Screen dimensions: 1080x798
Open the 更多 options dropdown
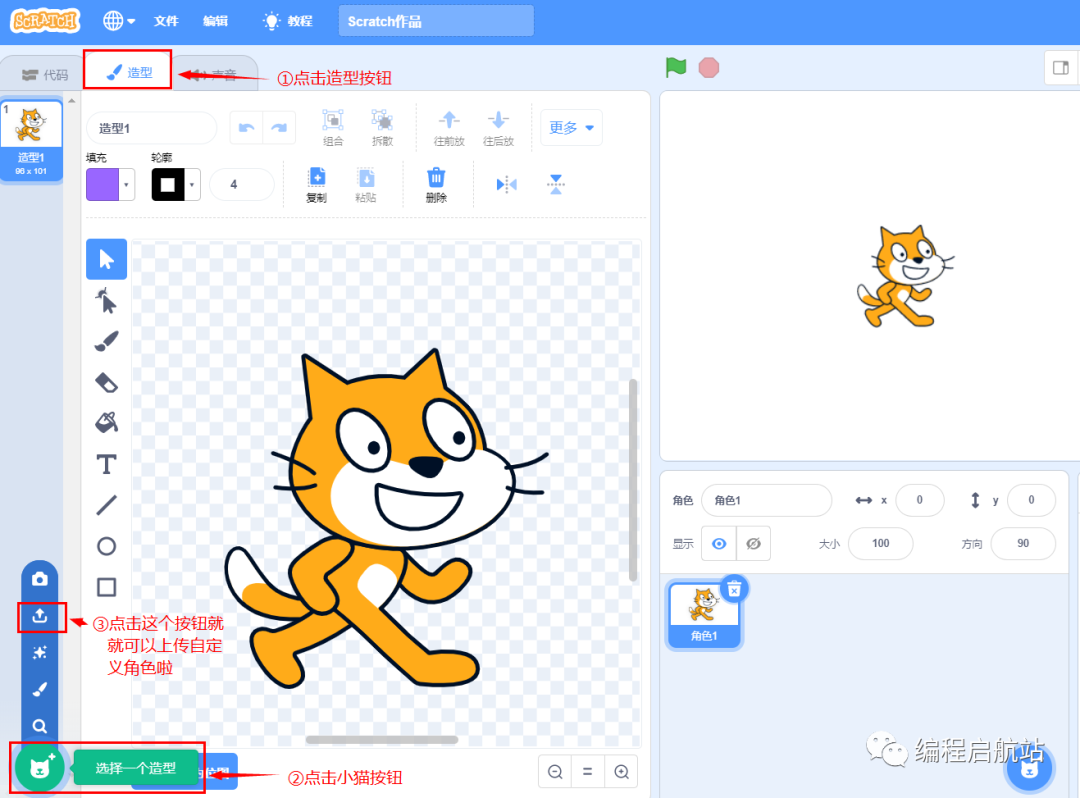[x=571, y=127]
